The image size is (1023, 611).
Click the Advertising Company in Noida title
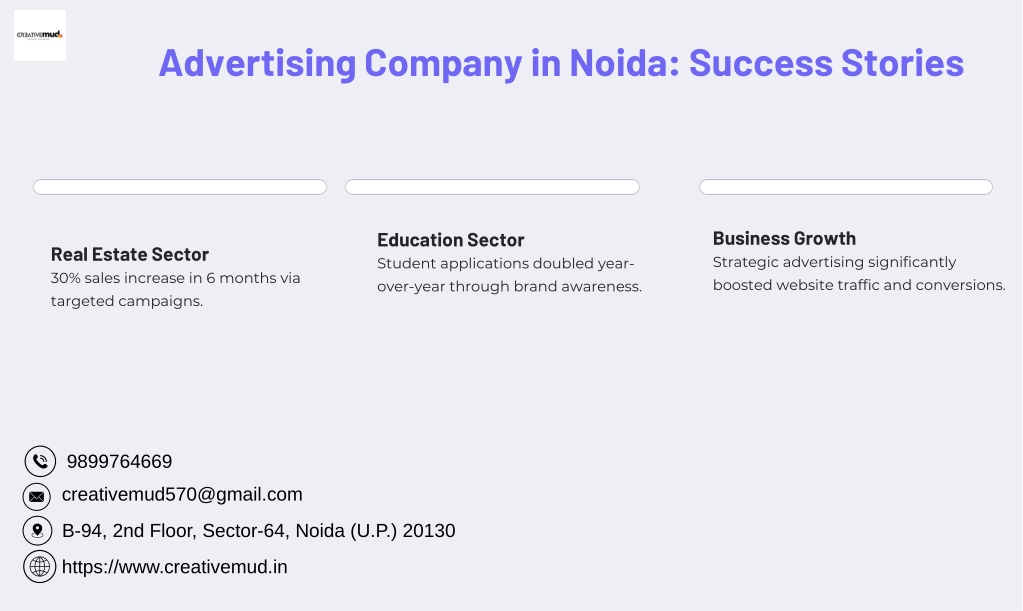coord(561,63)
